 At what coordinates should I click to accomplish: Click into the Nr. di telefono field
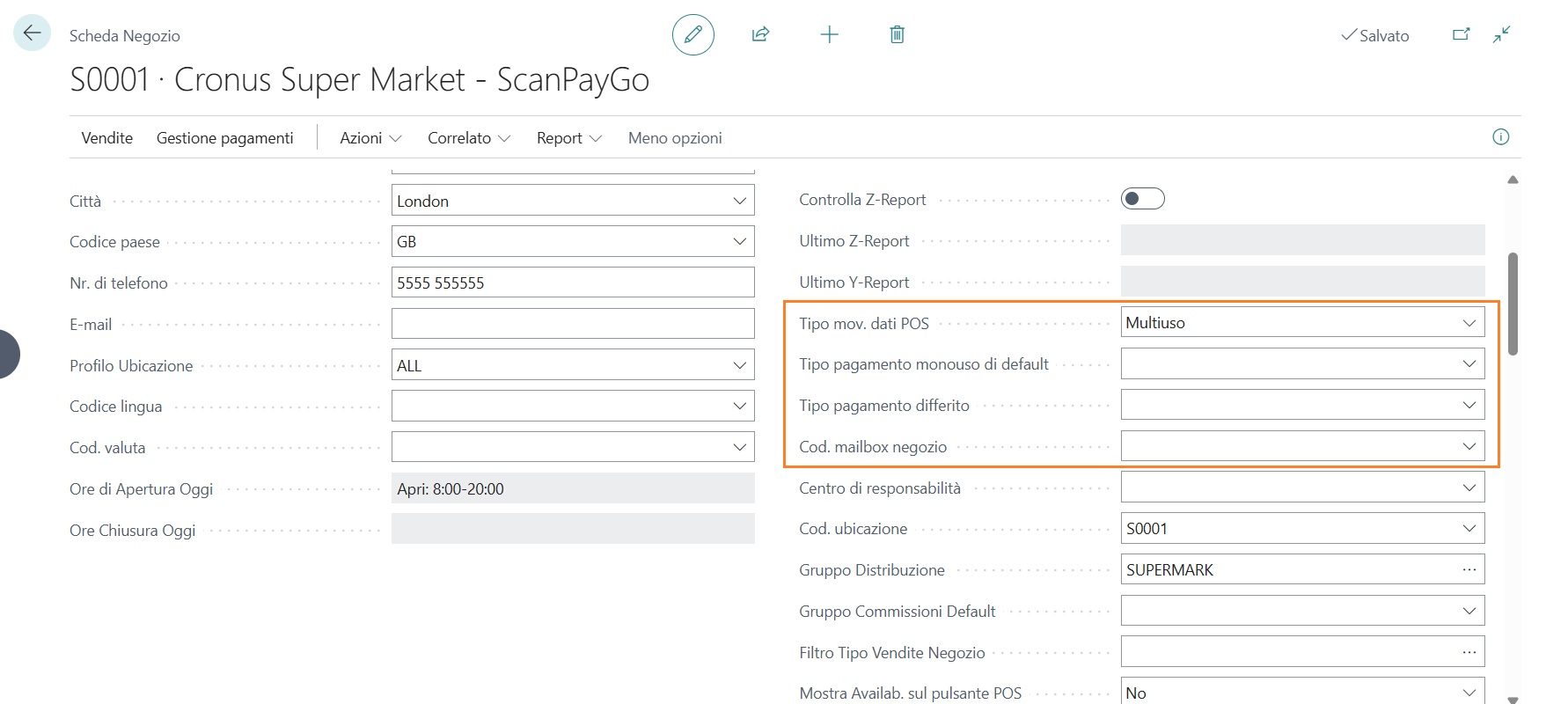[573, 282]
